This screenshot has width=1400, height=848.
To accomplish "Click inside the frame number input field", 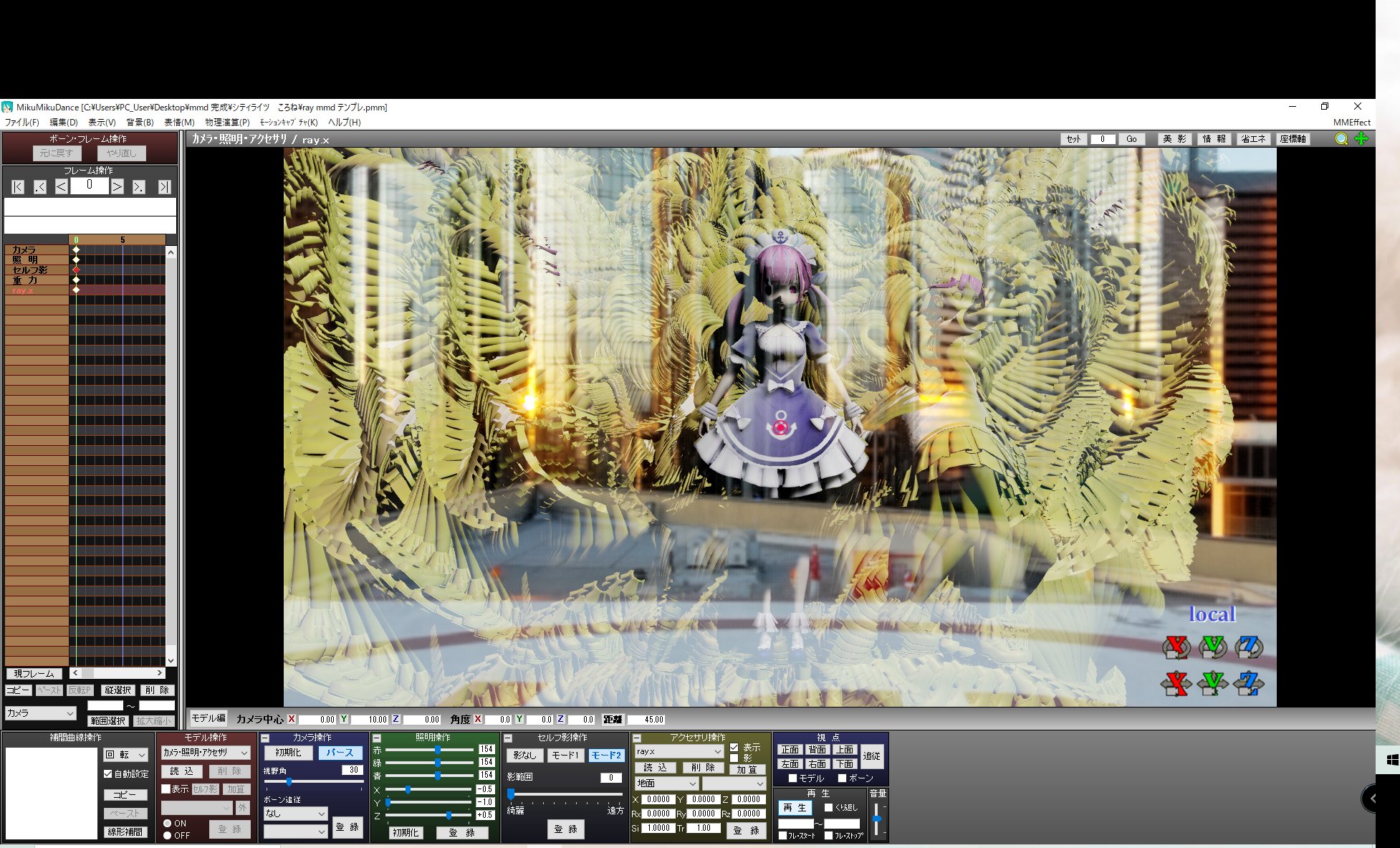I will coord(1103,139).
